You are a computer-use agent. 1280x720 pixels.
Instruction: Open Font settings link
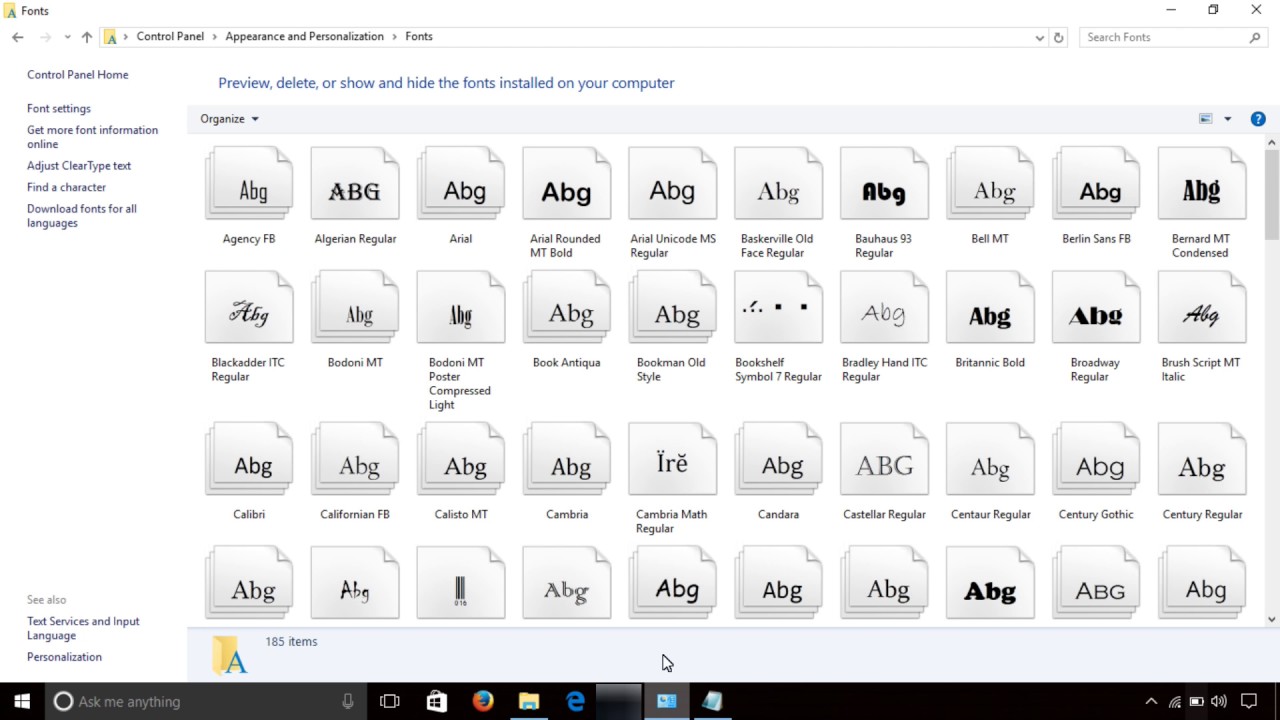click(x=59, y=109)
